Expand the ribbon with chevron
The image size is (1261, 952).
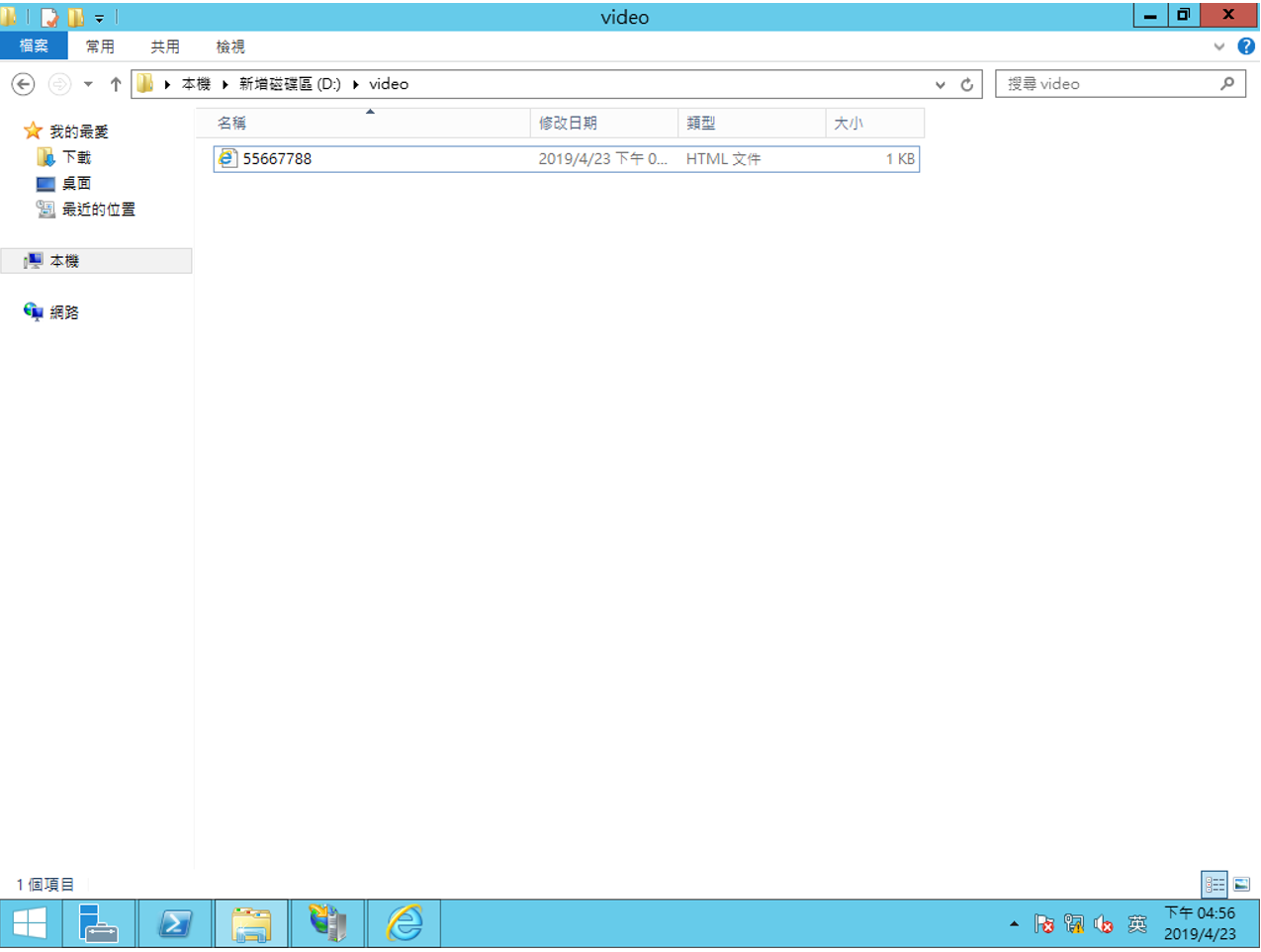click(1218, 46)
